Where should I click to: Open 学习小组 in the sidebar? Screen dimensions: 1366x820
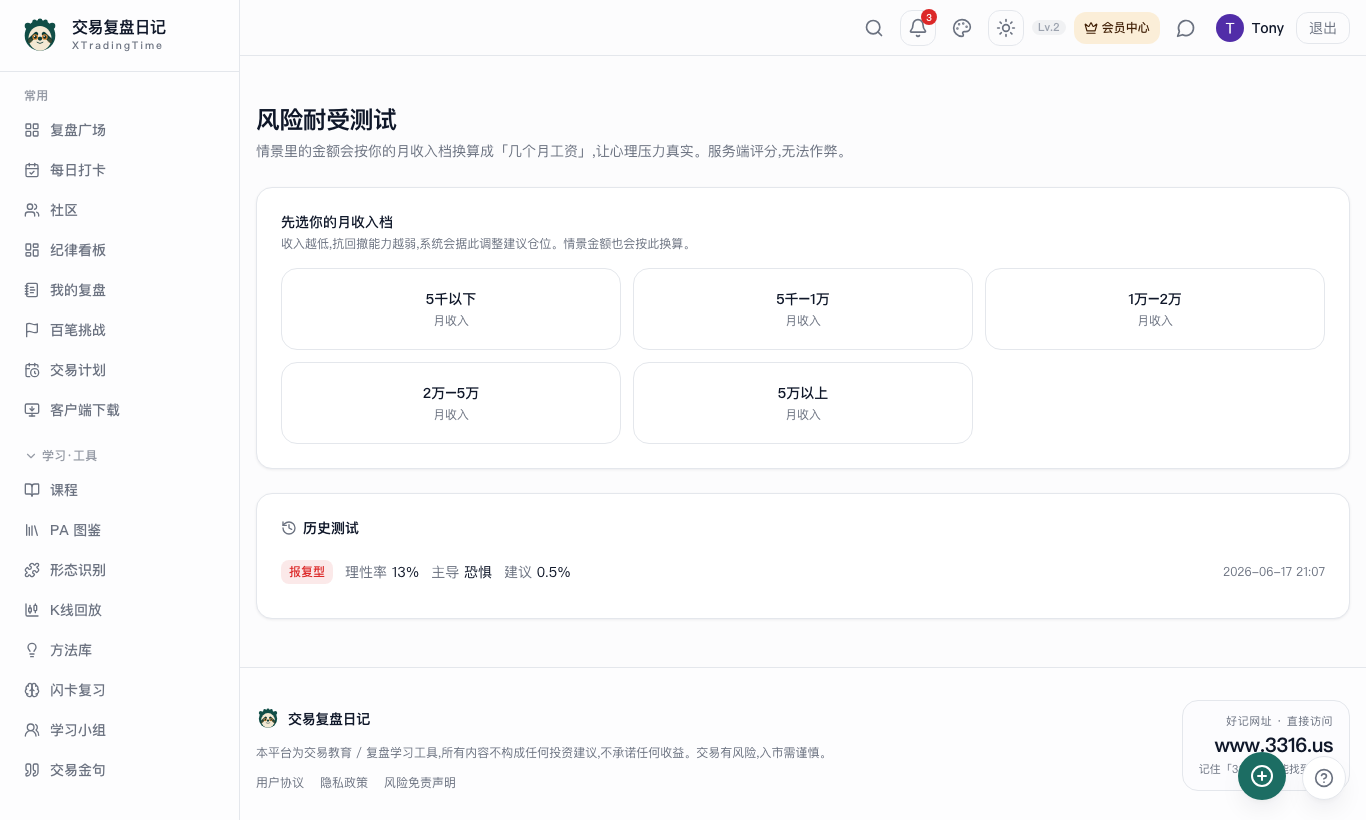pos(119,730)
